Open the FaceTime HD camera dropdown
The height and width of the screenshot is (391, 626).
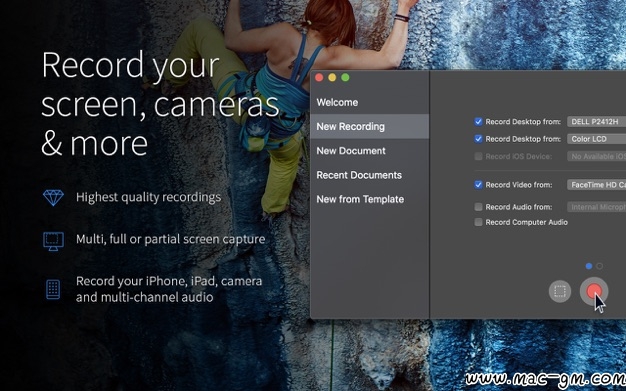coord(596,185)
